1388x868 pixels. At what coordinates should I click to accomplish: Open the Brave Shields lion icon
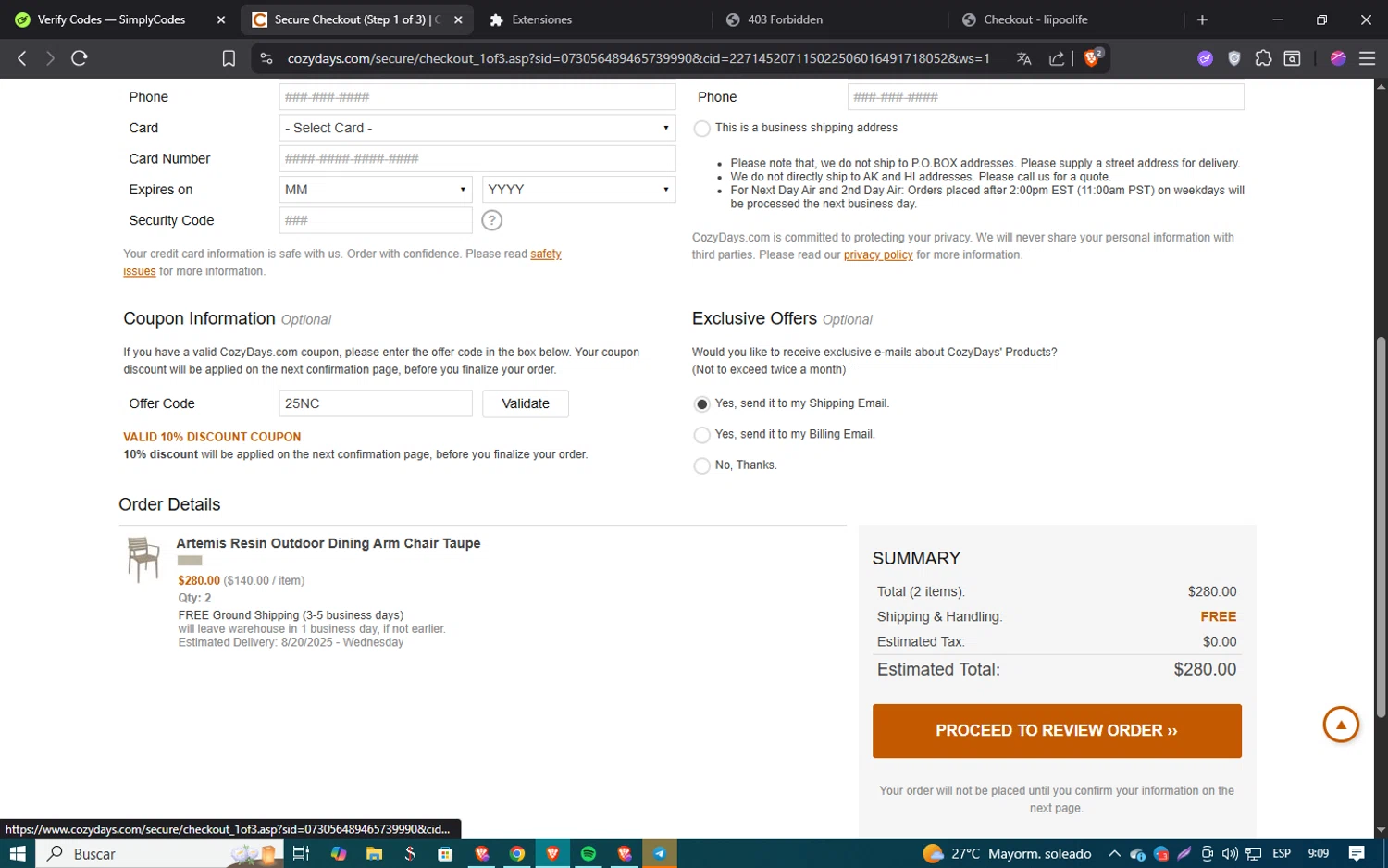point(1092,57)
